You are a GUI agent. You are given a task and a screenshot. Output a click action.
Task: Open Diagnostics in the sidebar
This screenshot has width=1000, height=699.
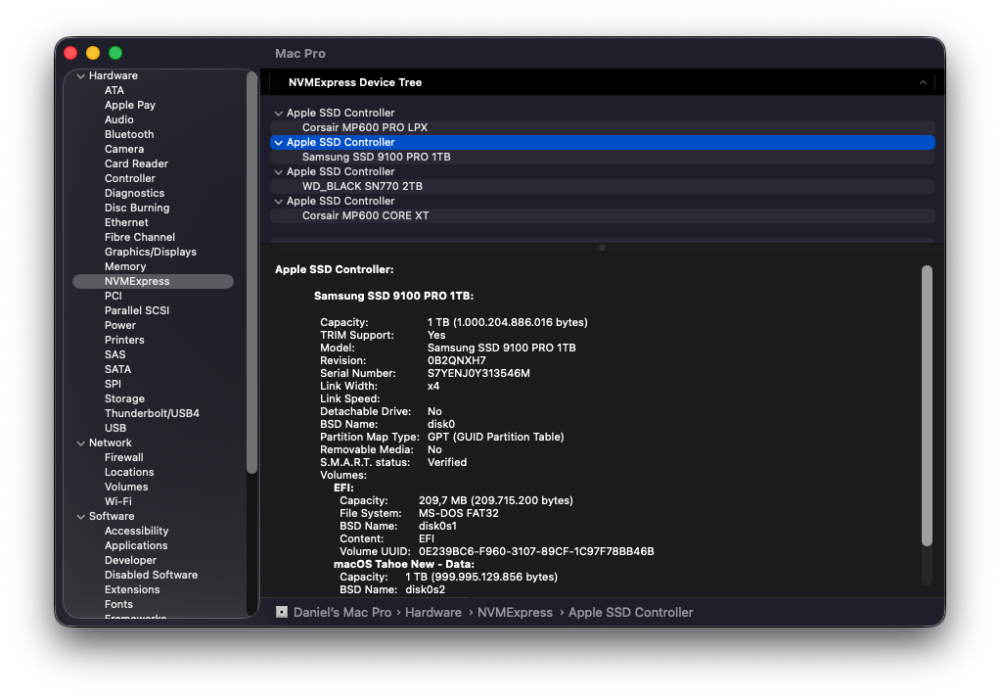click(135, 193)
